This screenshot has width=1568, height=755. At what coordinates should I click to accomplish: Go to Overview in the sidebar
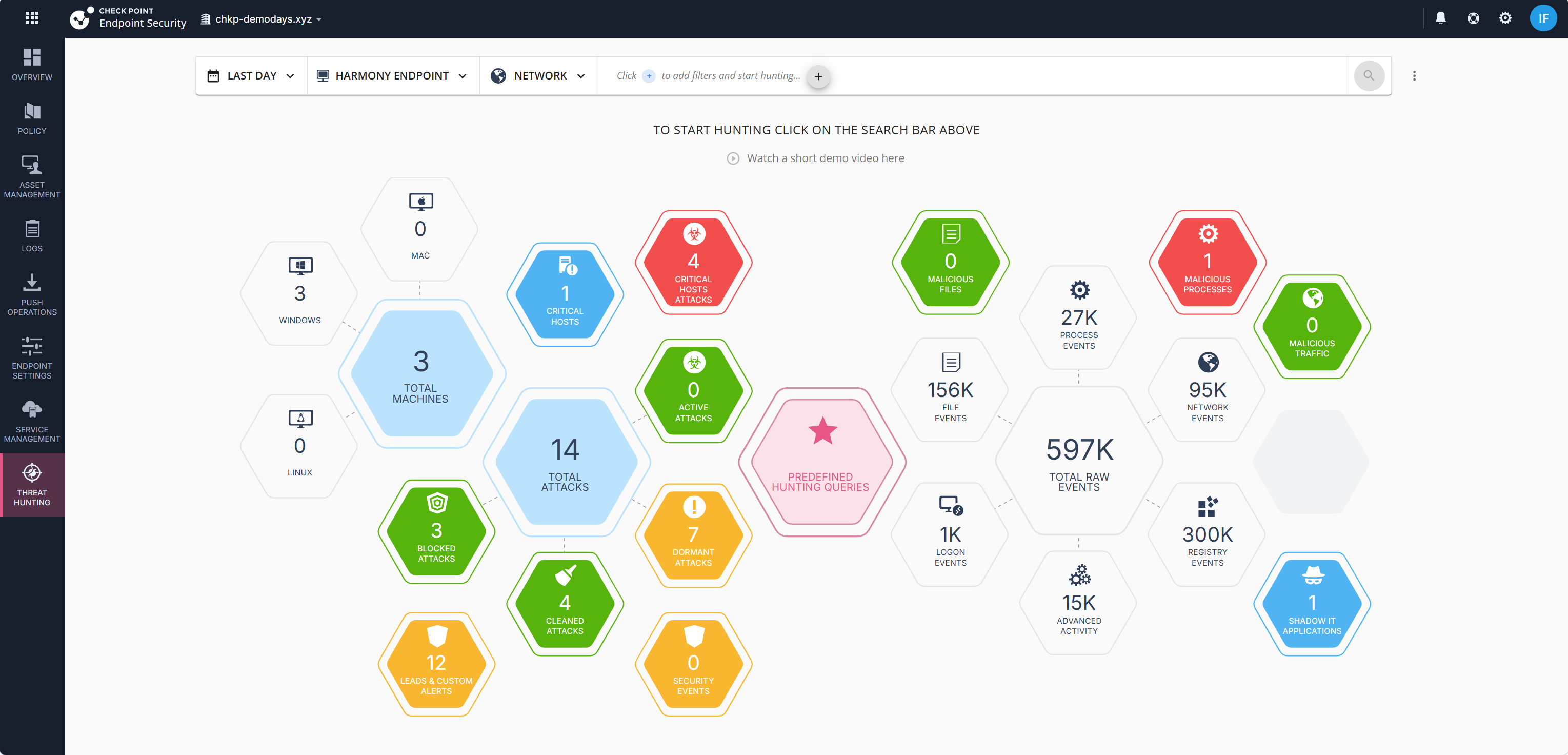pos(32,65)
